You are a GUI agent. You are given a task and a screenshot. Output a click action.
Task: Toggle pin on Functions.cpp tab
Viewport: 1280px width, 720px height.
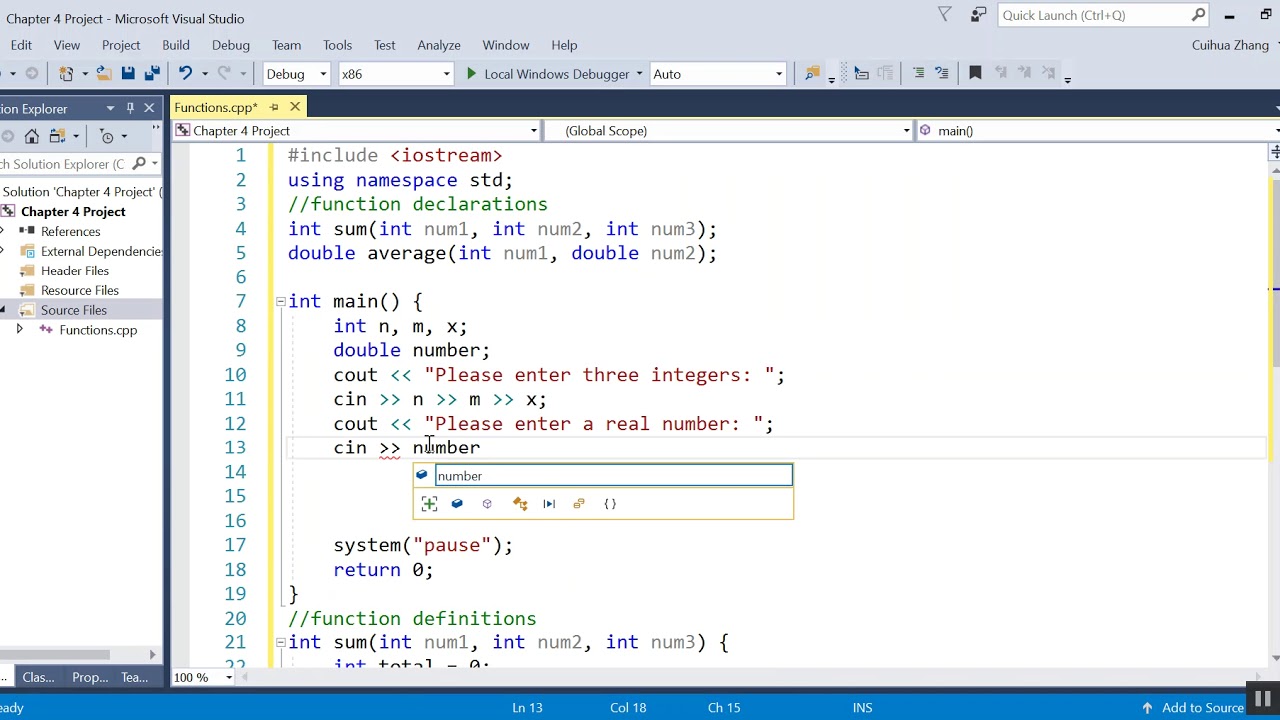click(x=273, y=107)
